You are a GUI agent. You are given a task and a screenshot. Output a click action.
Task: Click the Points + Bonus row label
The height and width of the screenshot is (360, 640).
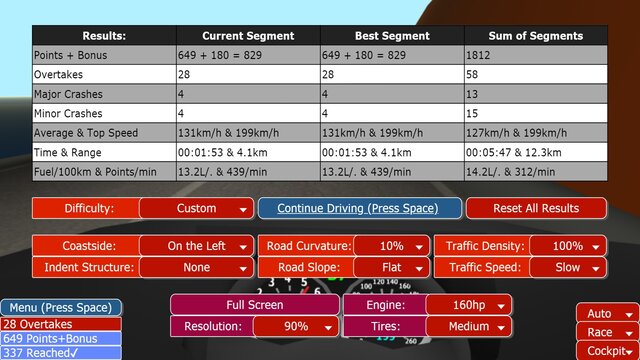104,55
